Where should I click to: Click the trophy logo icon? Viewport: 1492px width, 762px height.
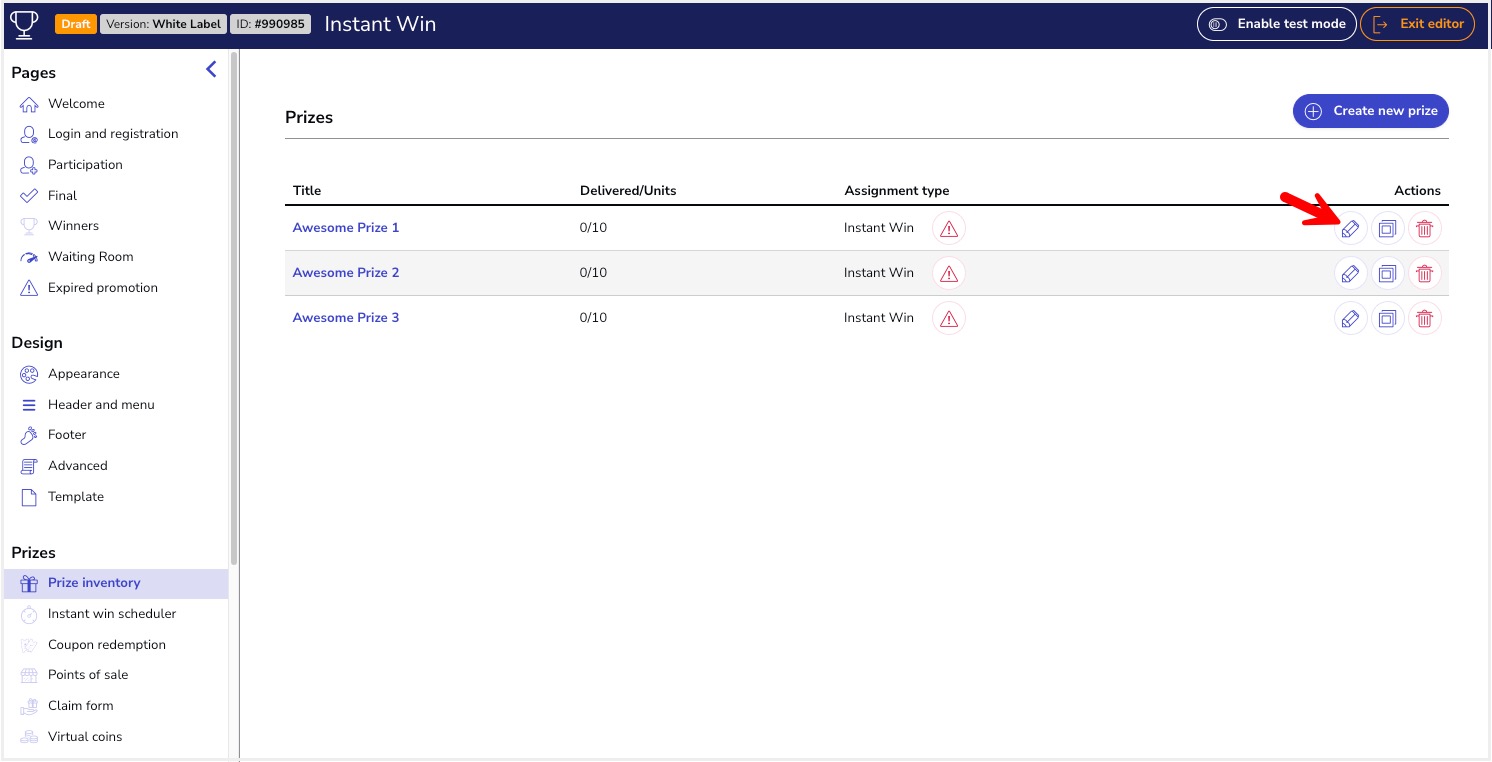pos(23,23)
